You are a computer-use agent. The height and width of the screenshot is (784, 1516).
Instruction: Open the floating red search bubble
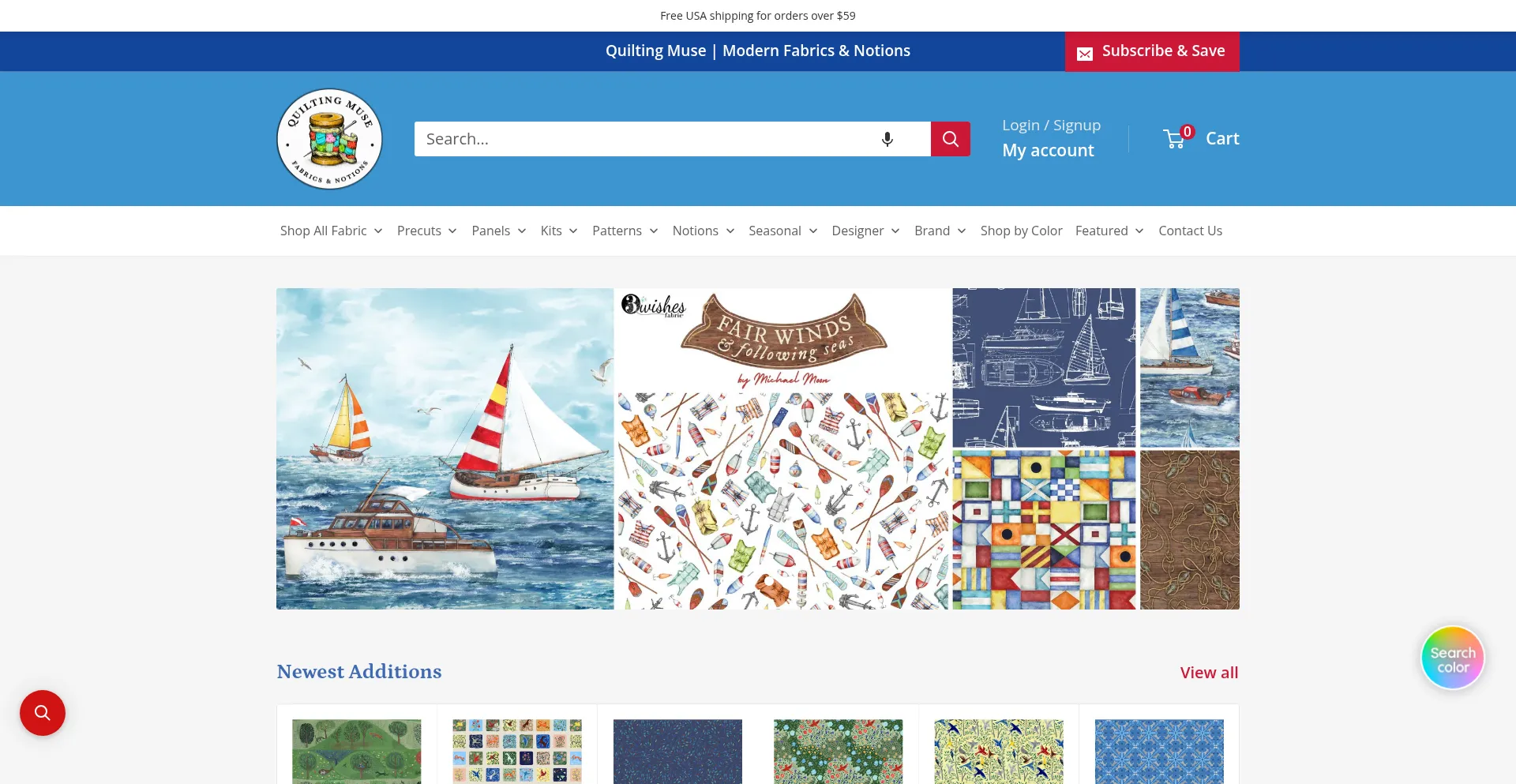(43, 713)
